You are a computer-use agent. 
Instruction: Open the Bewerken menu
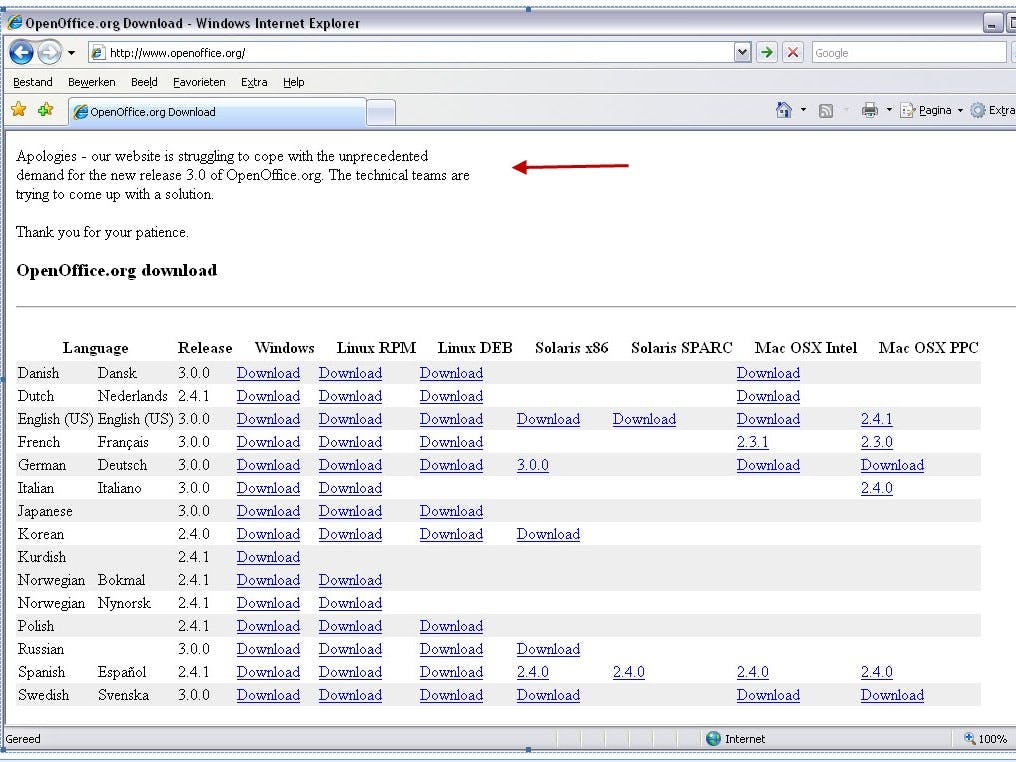coord(91,82)
